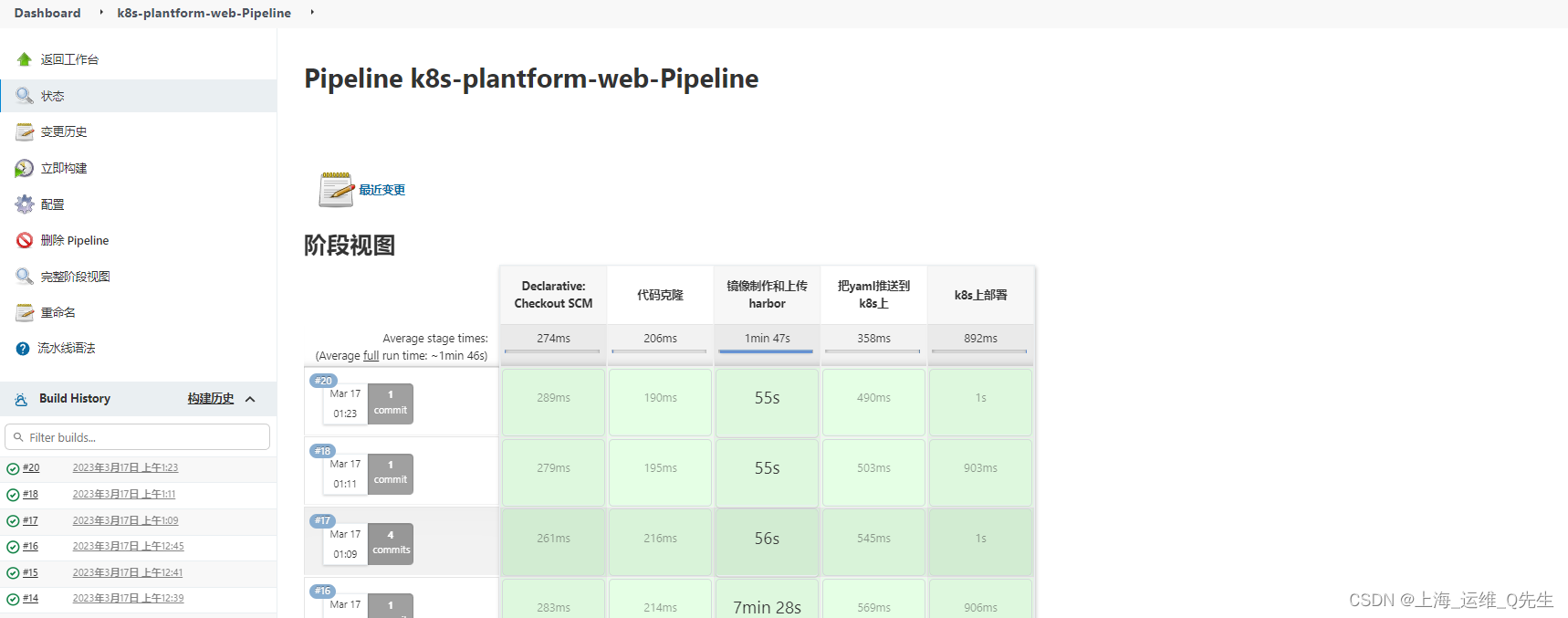Click the harbor stage average time progress bar
This screenshot has width=1568, height=618.
767,351
